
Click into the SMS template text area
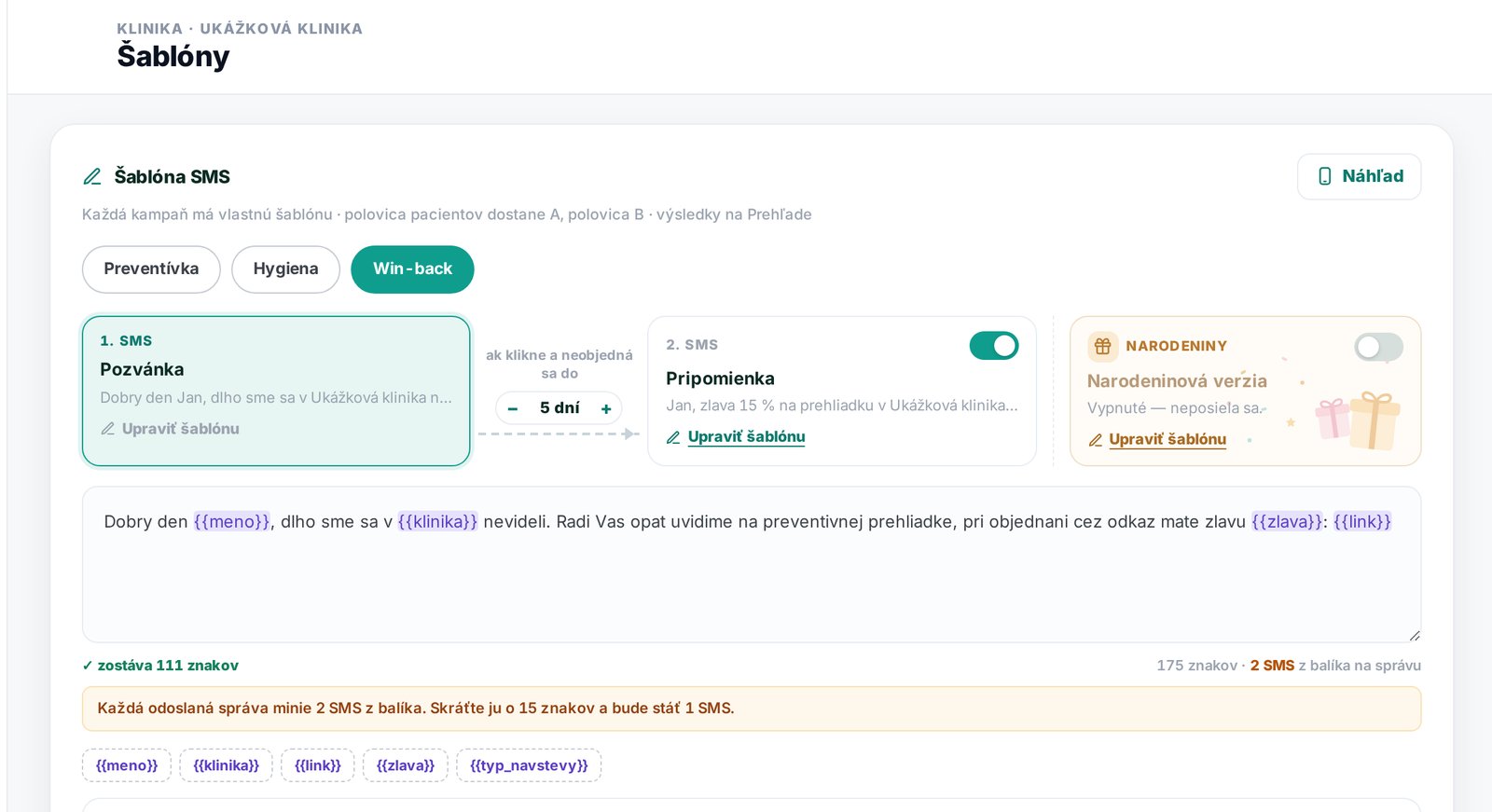pos(752,565)
